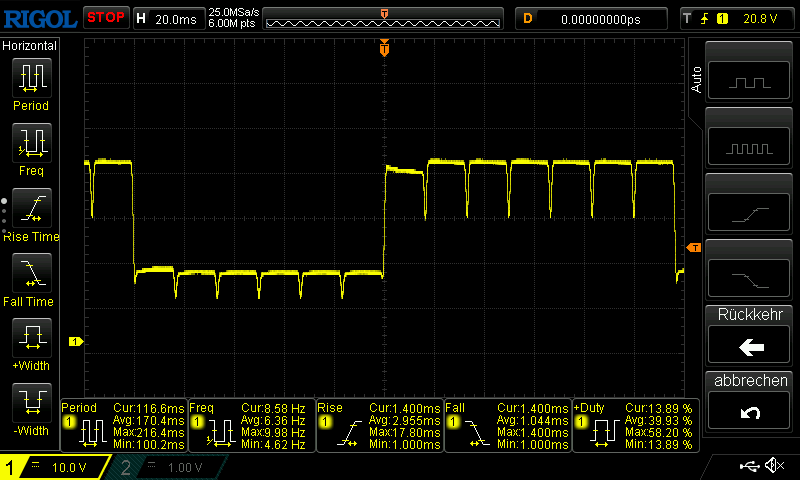Click the red STOP run state indicator

point(105,18)
